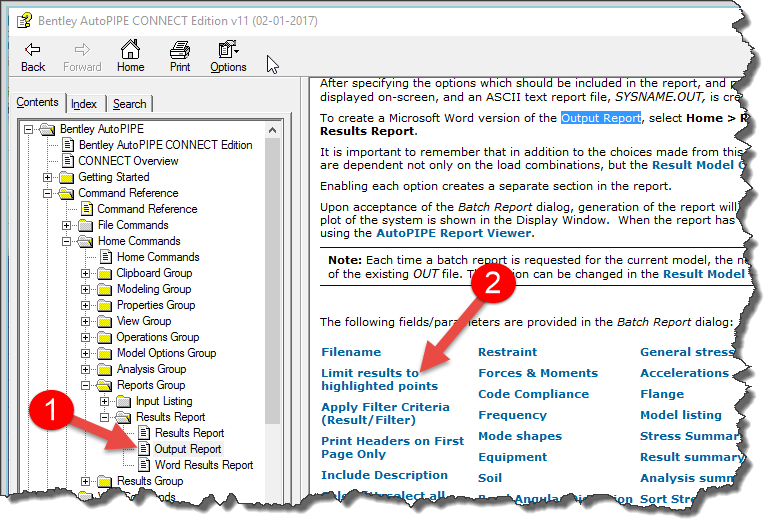This screenshot has height=532, width=778.
Task: Click the Getting Started folder icon
Action: pyautogui.click(x=66, y=177)
